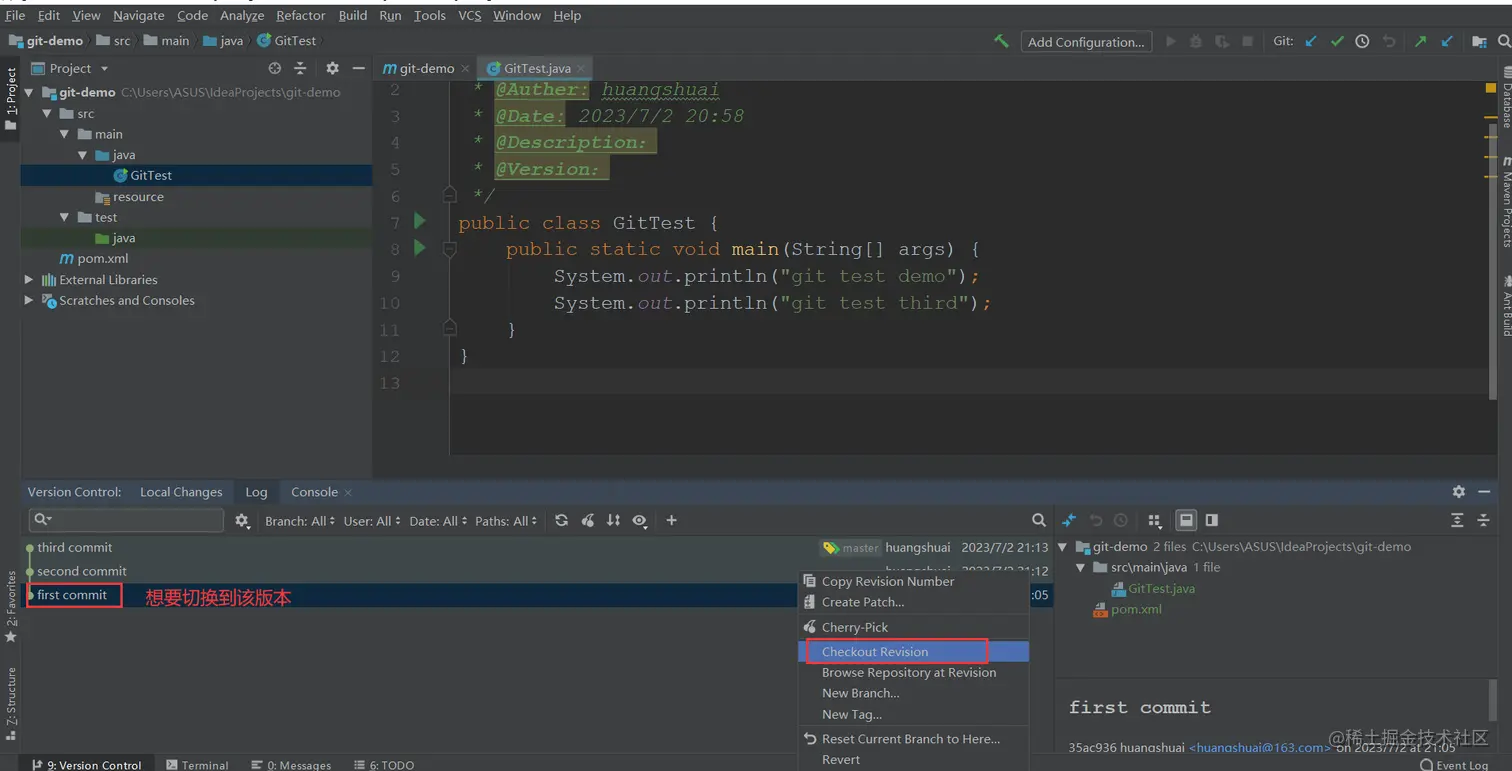The image size is (1512, 771).
Task: Toggle the Database side tool window
Action: coord(1506,98)
